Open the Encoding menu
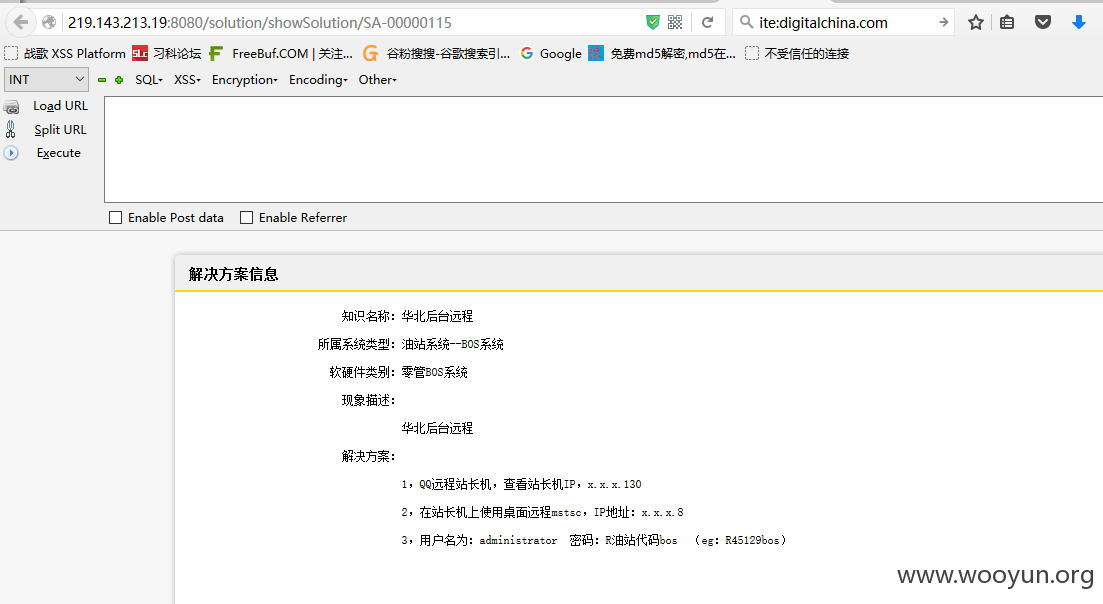 pyautogui.click(x=318, y=80)
